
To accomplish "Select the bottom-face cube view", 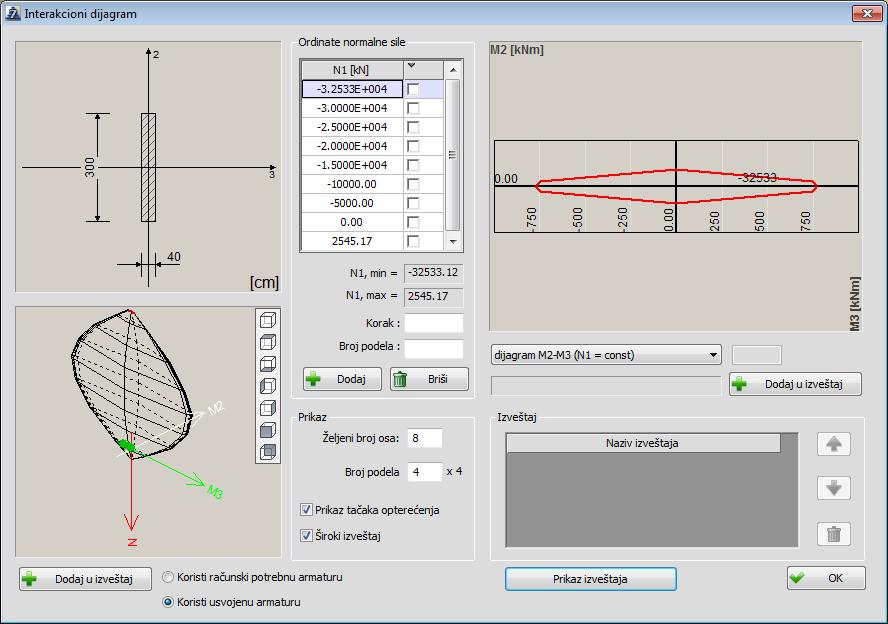I will pos(268,364).
